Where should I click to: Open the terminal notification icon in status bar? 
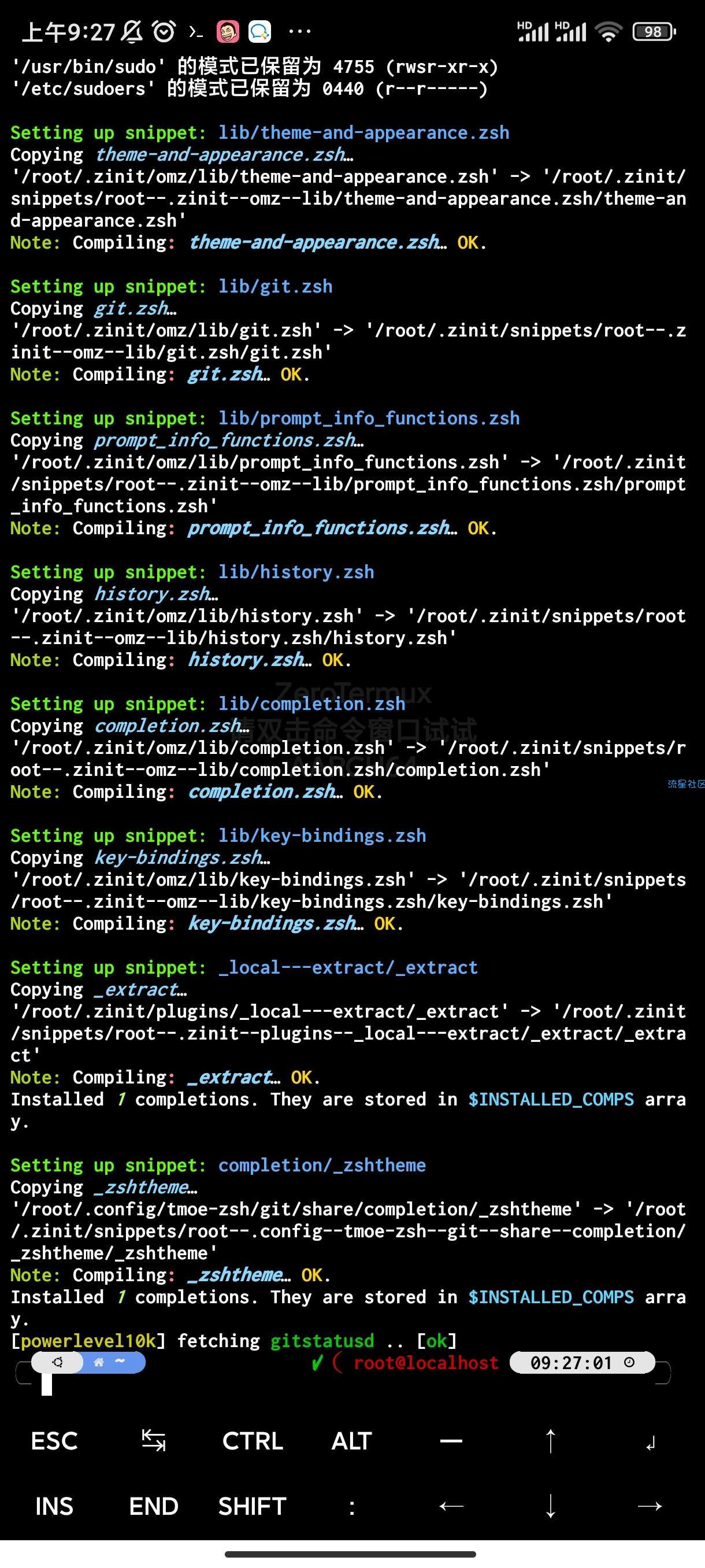tap(195, 32)
